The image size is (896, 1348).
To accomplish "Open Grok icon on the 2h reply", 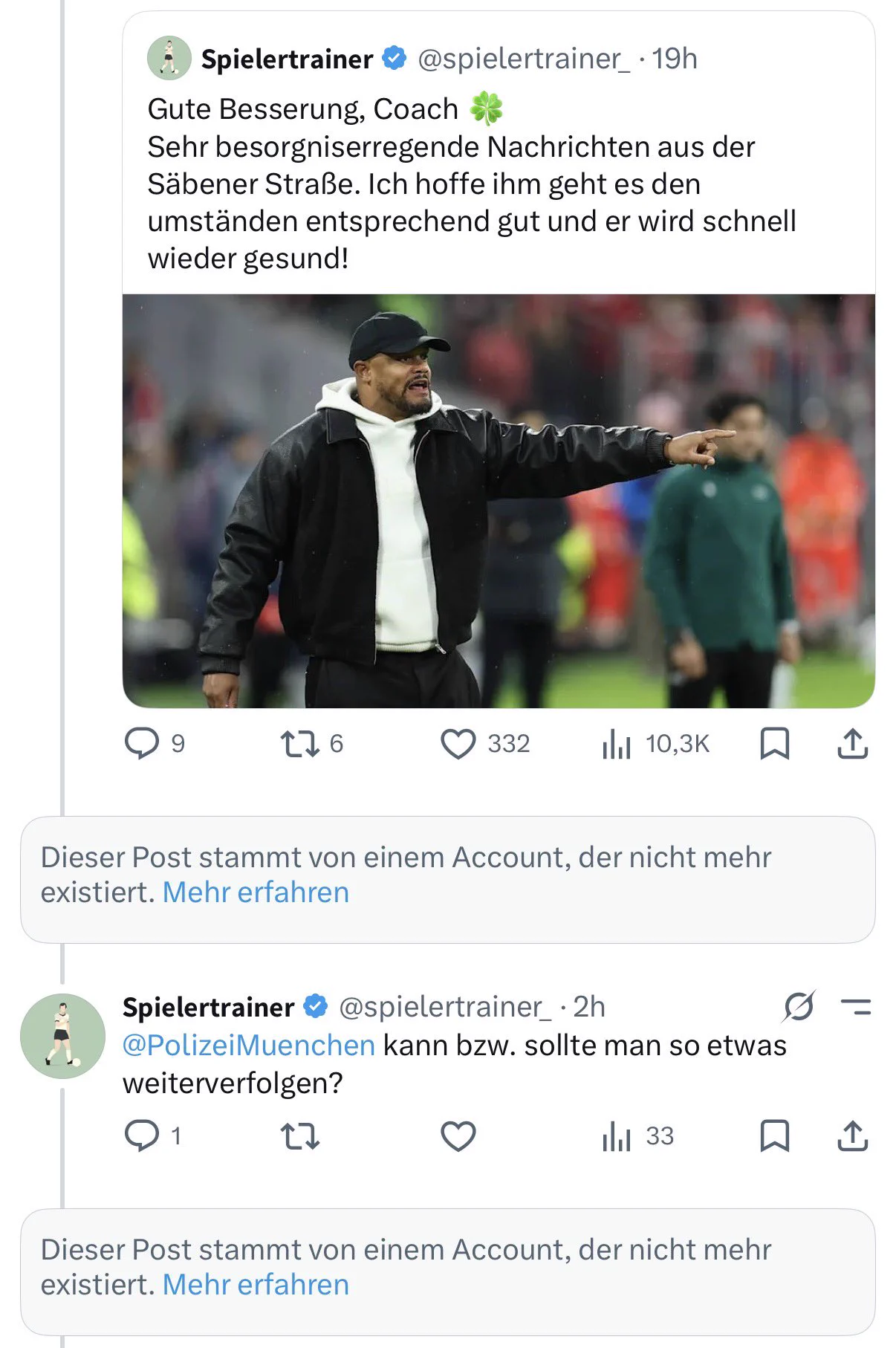I will click(x=799, y=1007).
